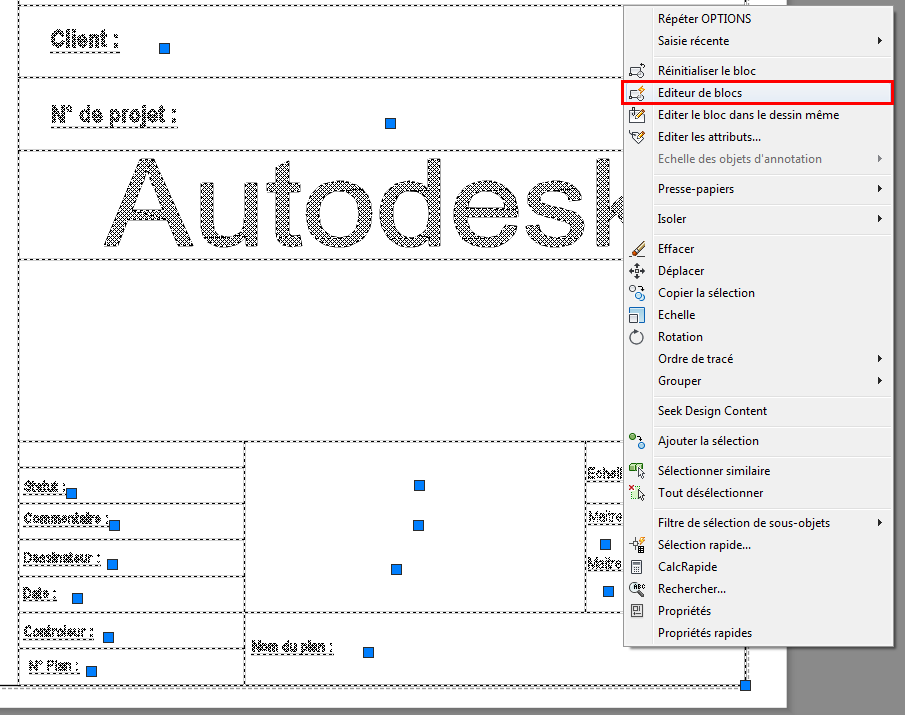Click the blue grip beside Contrôleur :
The width and height of the screenshot is (905, 715).
pyautogui.click(x=109, y=637)
